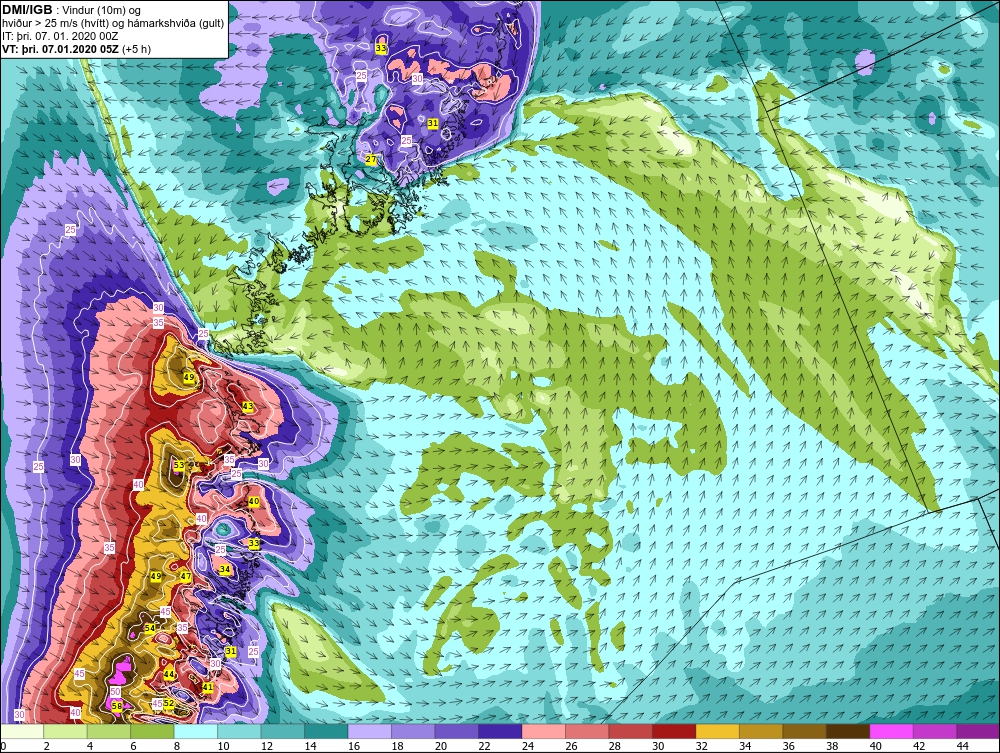Click the yellow gust label 52
Image resolution: width=1000 pixels, height=753 pixels.
click(168, 703)
